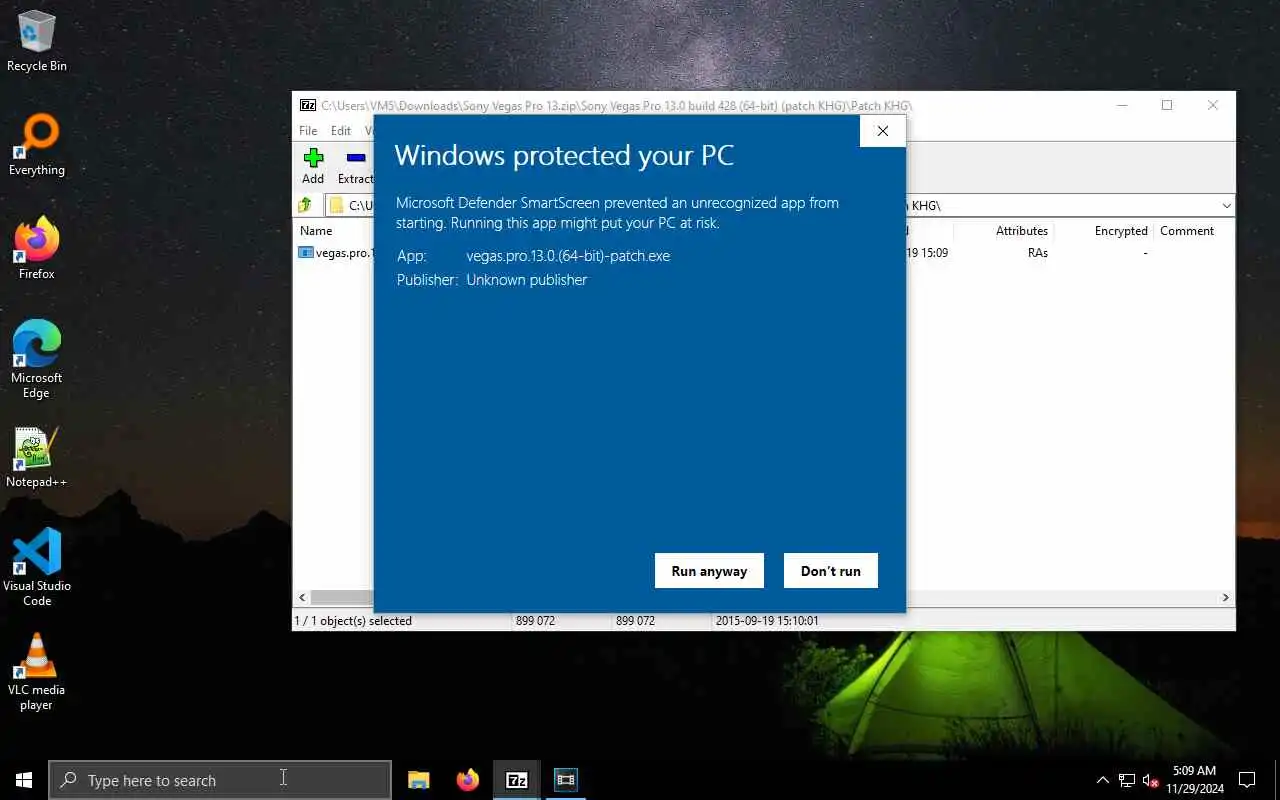Click the film strip taskbar app
The height and width of the screenshot is (800, 1280).
[566, 780]
